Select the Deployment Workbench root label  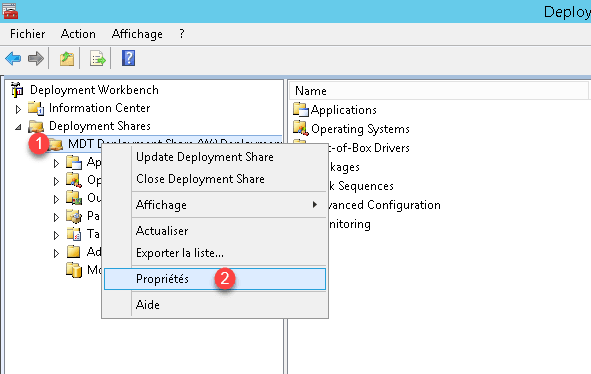pyautogui.click(x=94, y=90)
